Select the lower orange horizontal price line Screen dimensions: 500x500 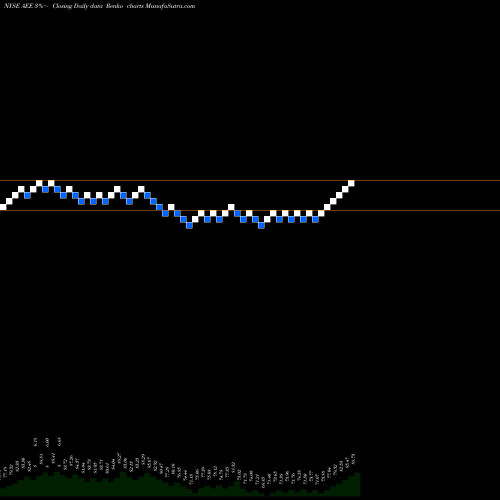[x=250, y=211]
